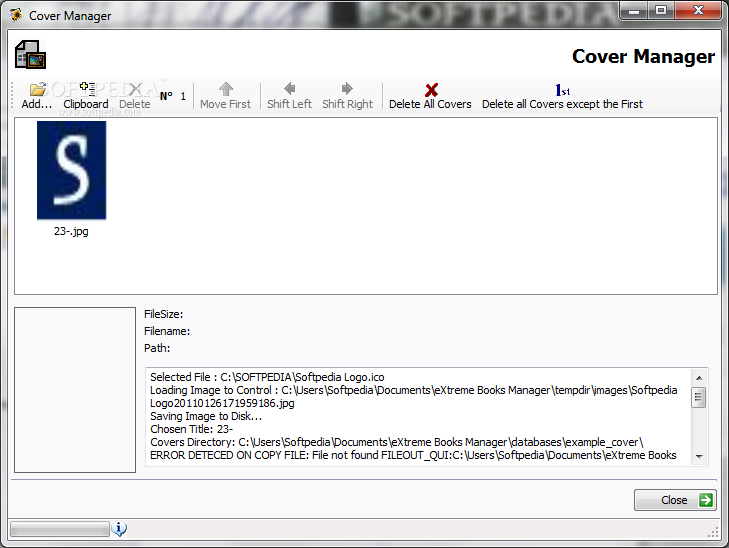This screenshot has height=548, width=729.
Task: Click the N° 1 cover number indicator
Action: tap(173, 96)
